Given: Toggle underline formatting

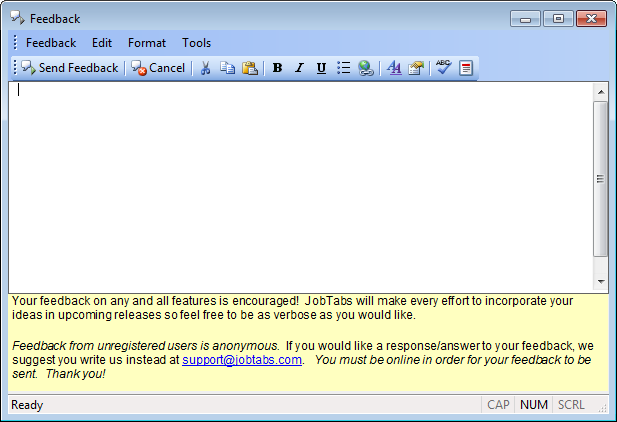Looking at the screenshot, I should [x=321, y=68].
